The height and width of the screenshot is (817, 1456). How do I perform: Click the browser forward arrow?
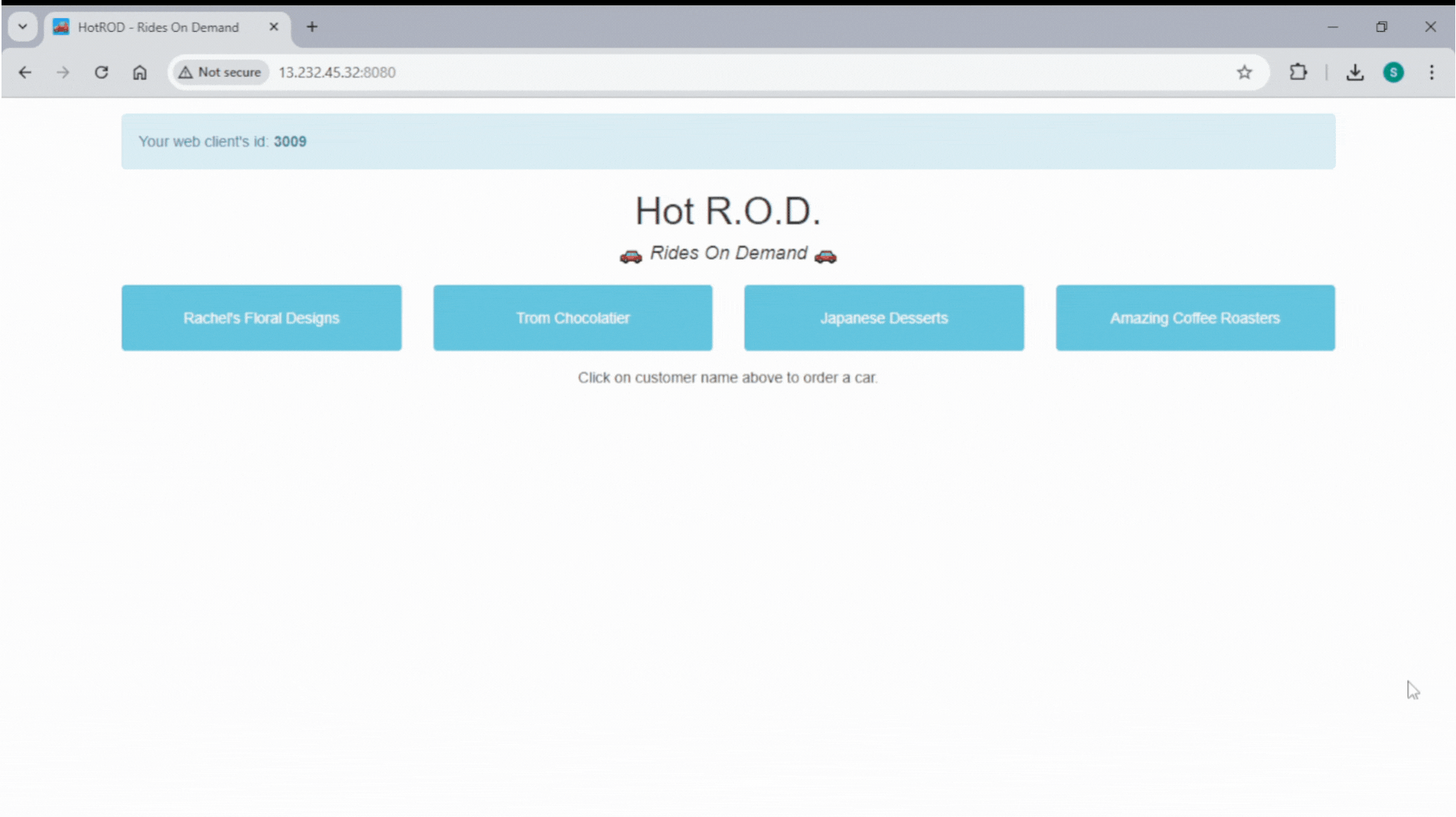tap(63, 72)
